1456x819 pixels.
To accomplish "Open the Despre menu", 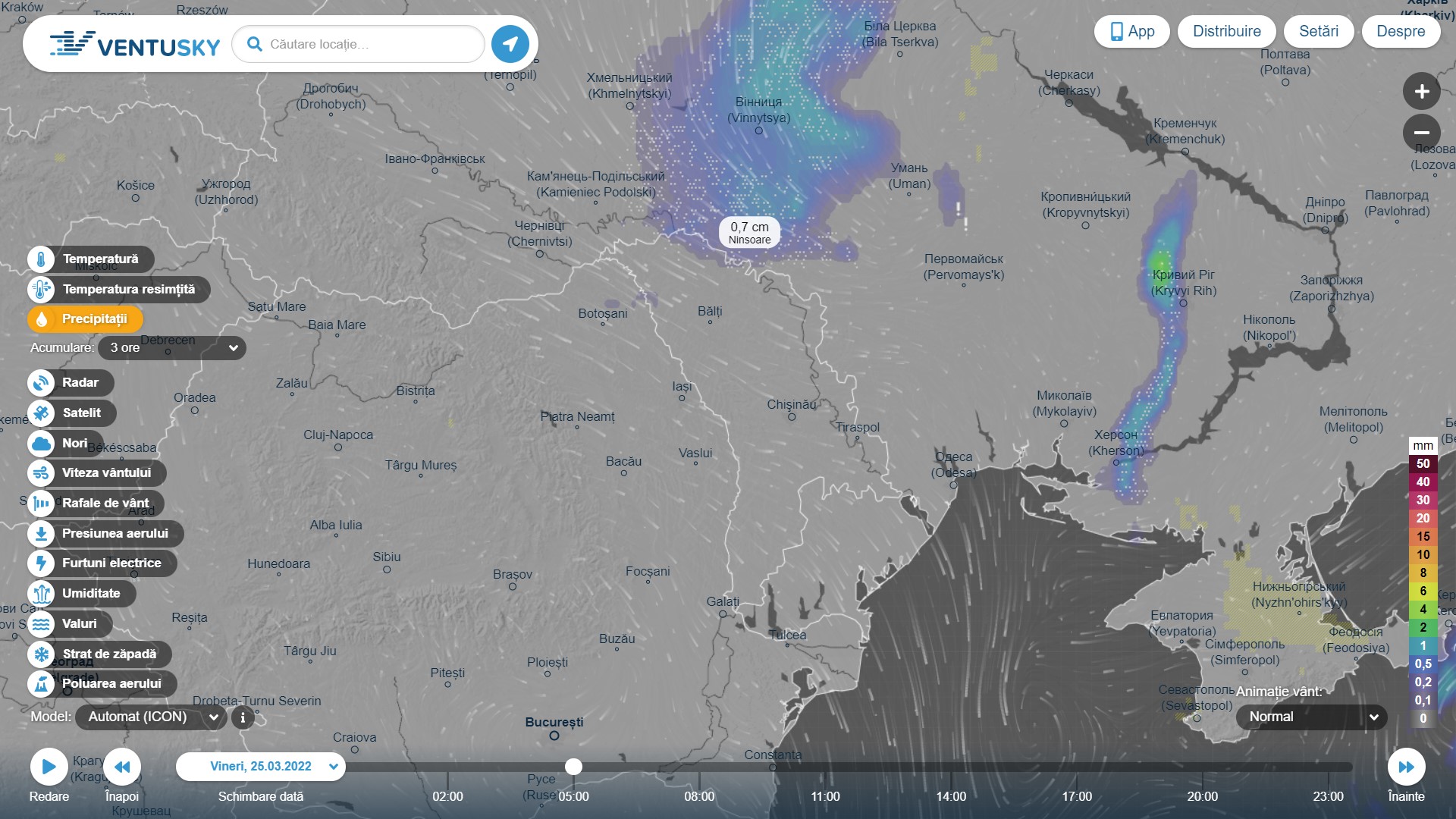I will tap(1400, 32).
